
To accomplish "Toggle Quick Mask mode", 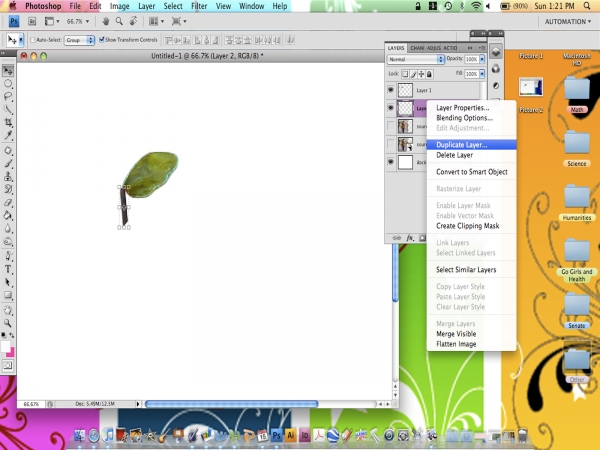I will point(8,365).
